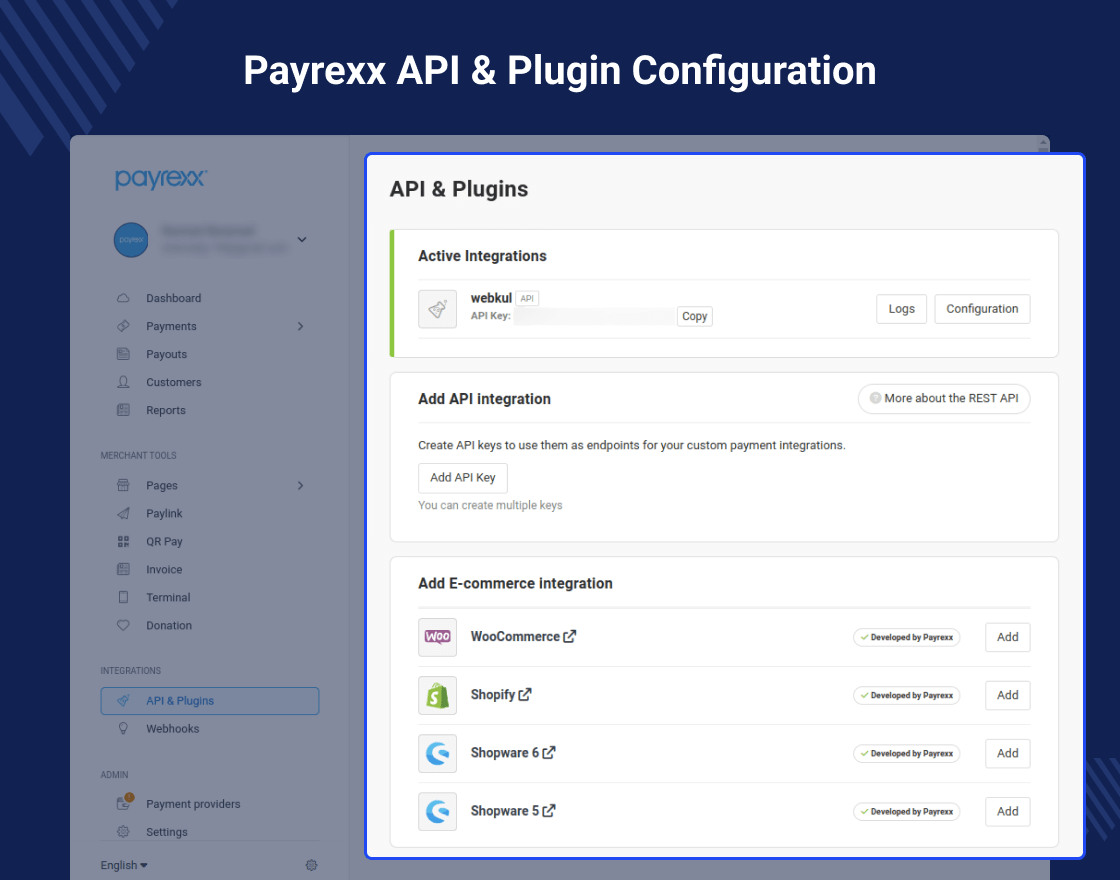Click the Webhooks lightbulb icon
Image resolution: width=1120 pixels, height=880 pixels.
point(124,729)
